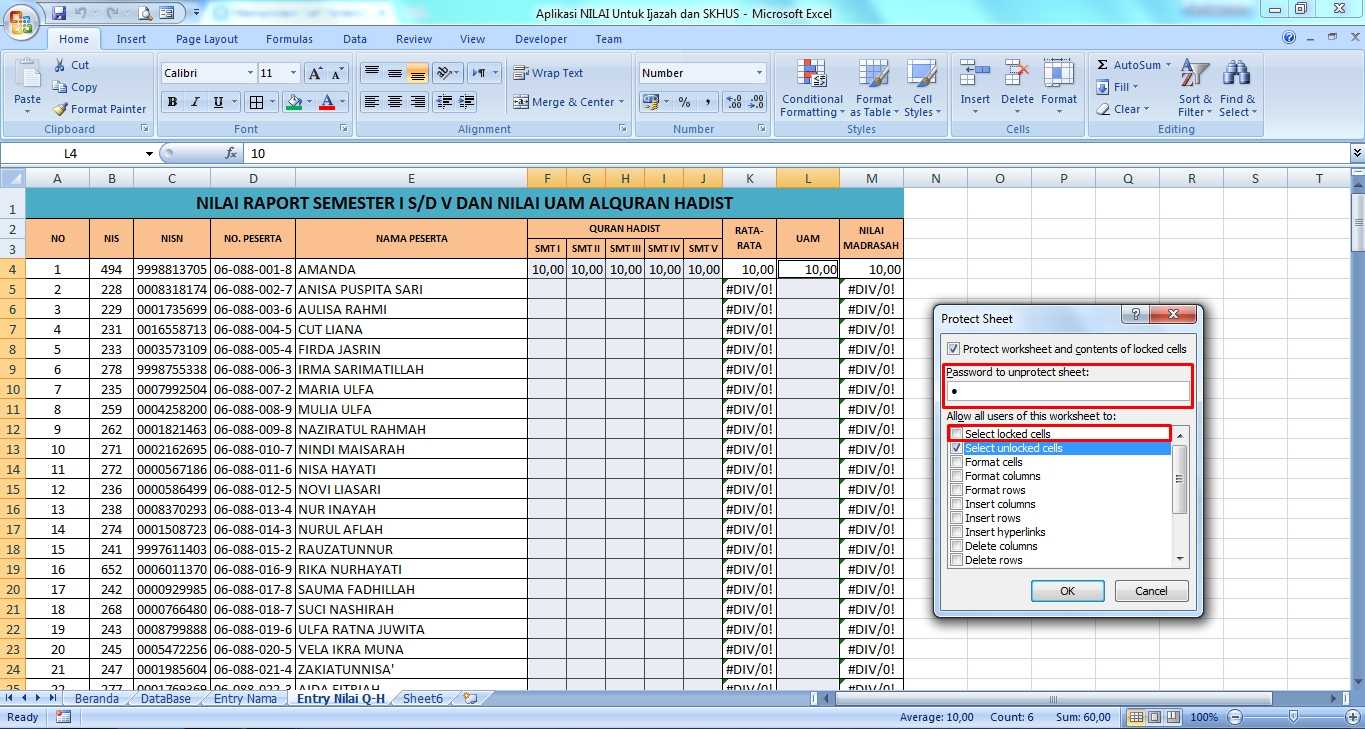Viewport: 1365px width, 729px height.
Task: Enable Insert columns permission
Action: pyautogui.click(x=957, y=504)
